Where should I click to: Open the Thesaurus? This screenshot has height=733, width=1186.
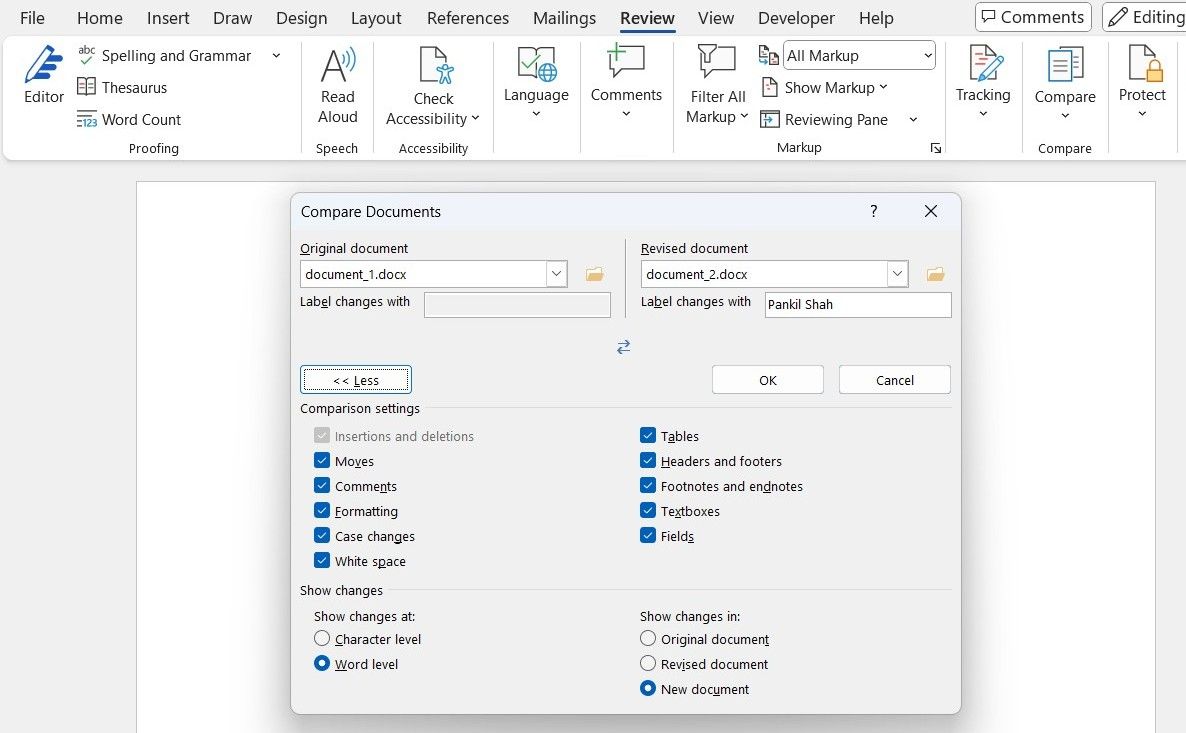[122, 88]
